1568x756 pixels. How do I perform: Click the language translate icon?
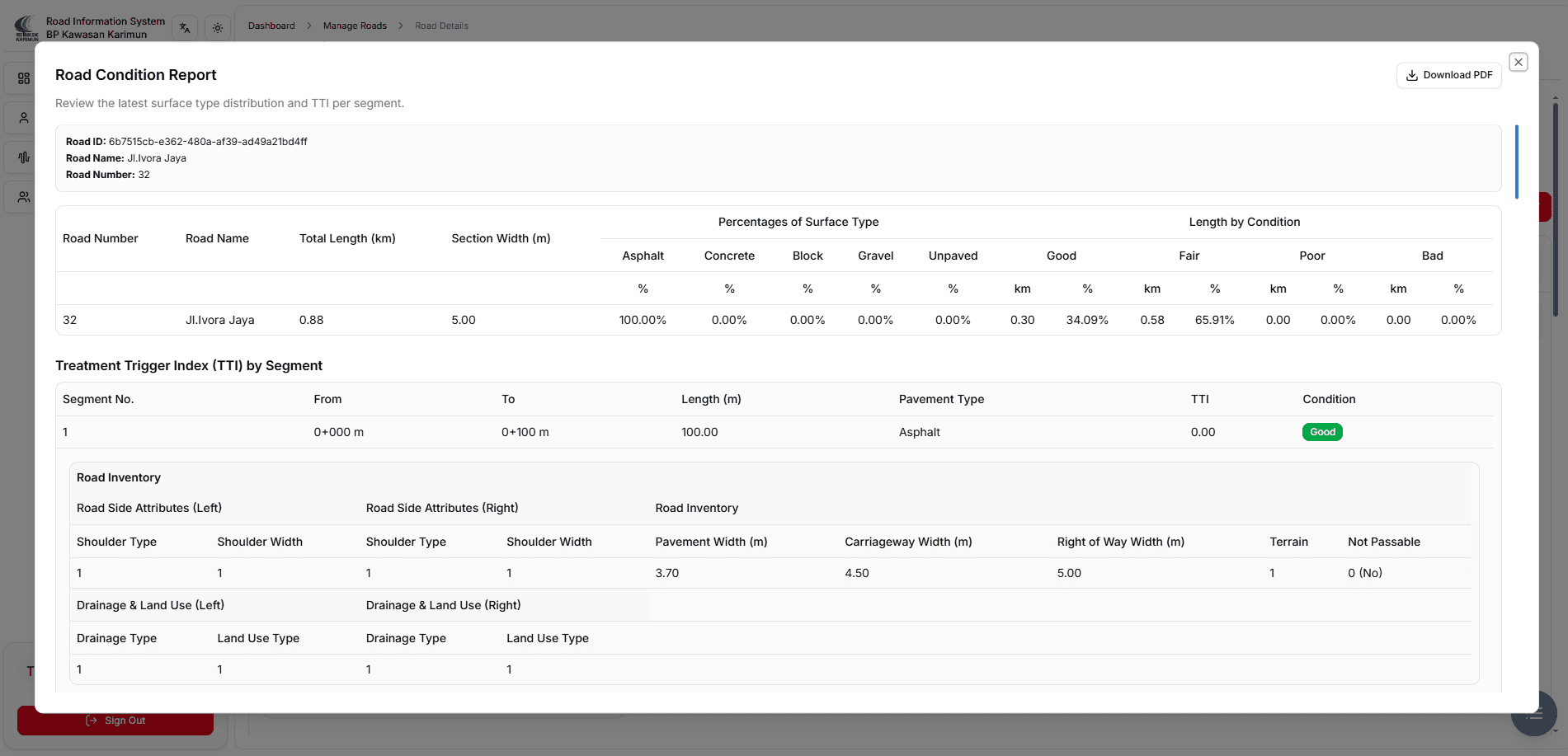click(x=185, y=28)
